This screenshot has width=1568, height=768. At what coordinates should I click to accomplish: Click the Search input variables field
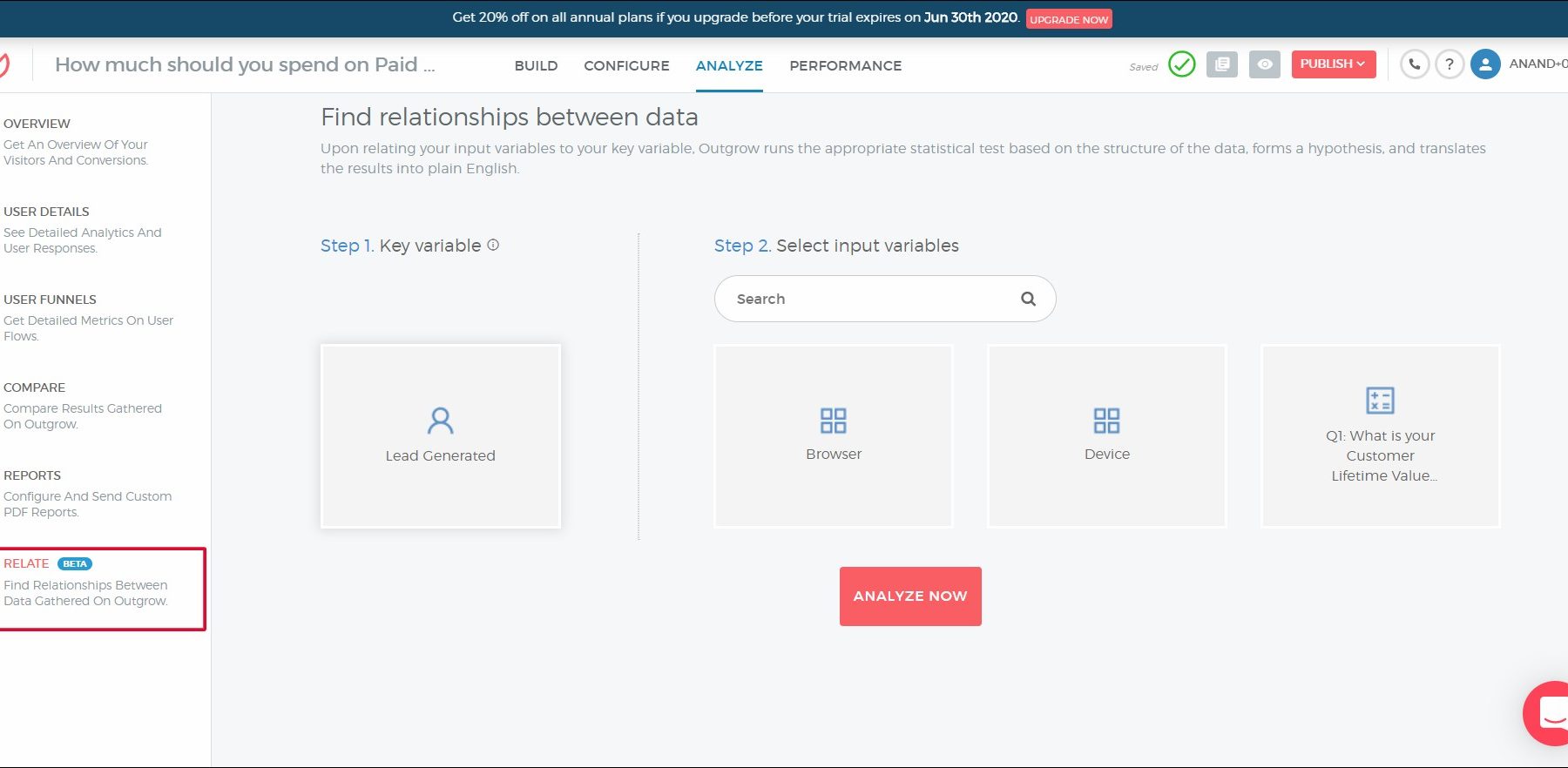pyautogui.click(x=871, y=299)
